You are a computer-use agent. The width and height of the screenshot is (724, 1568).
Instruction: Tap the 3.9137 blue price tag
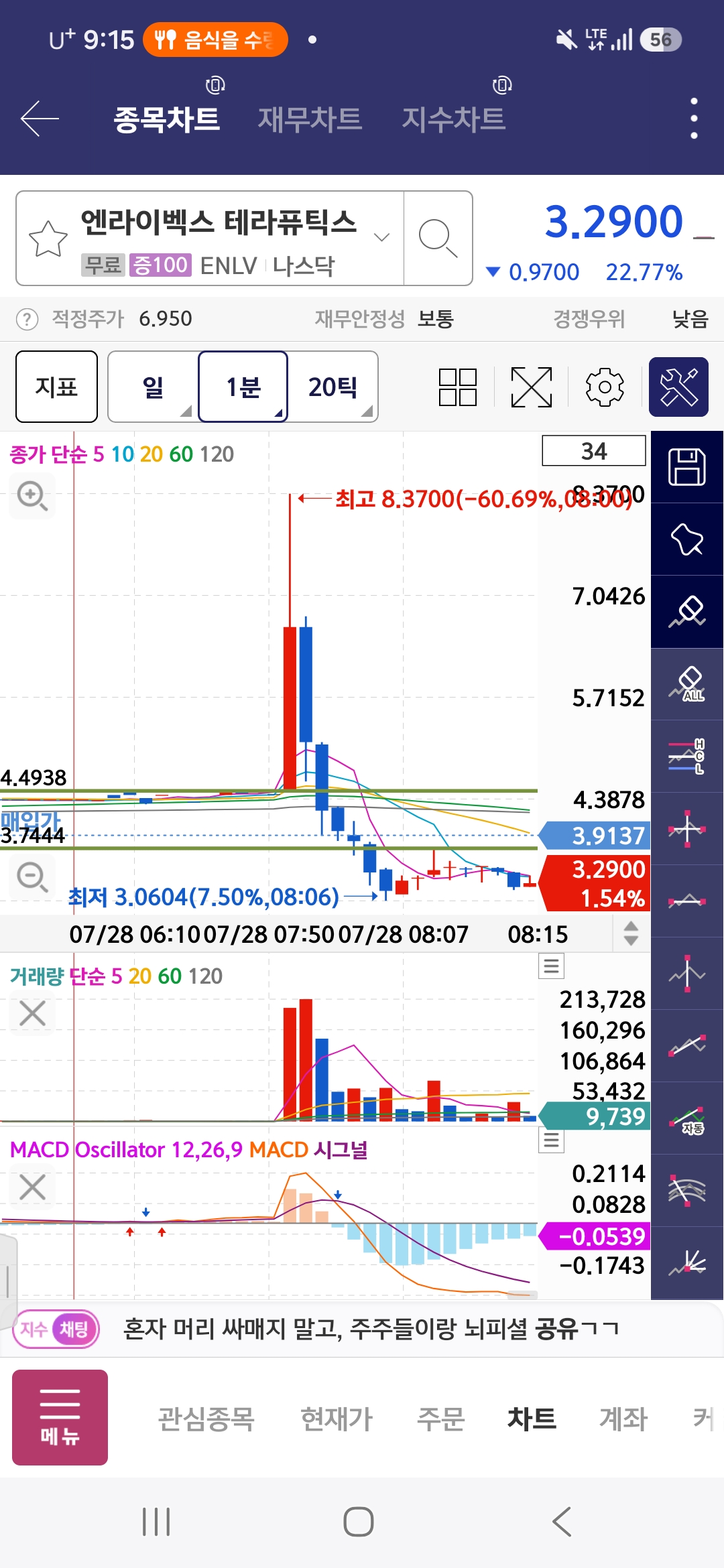[595, 836]
